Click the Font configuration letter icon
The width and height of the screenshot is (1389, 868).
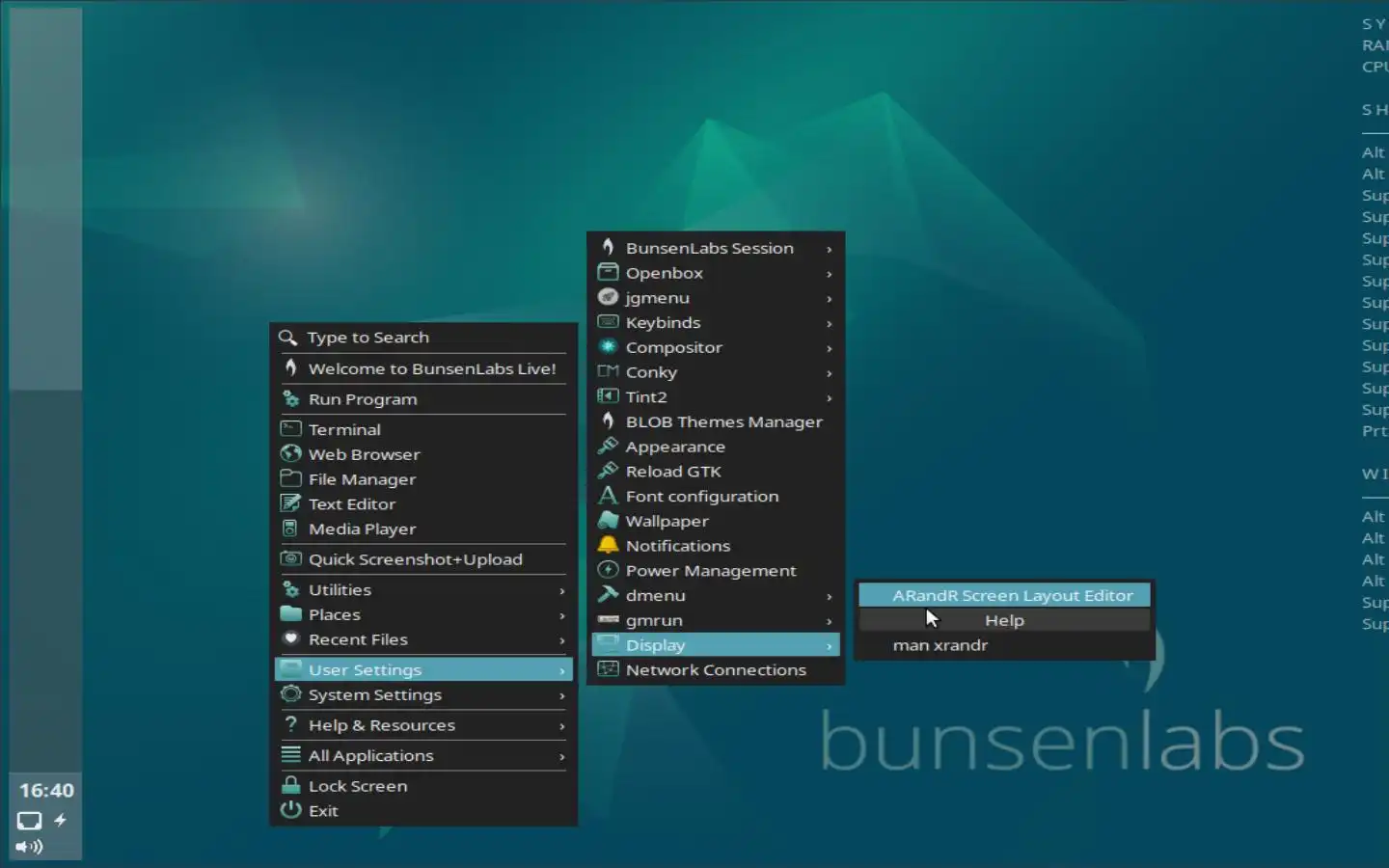pos(608,496)
